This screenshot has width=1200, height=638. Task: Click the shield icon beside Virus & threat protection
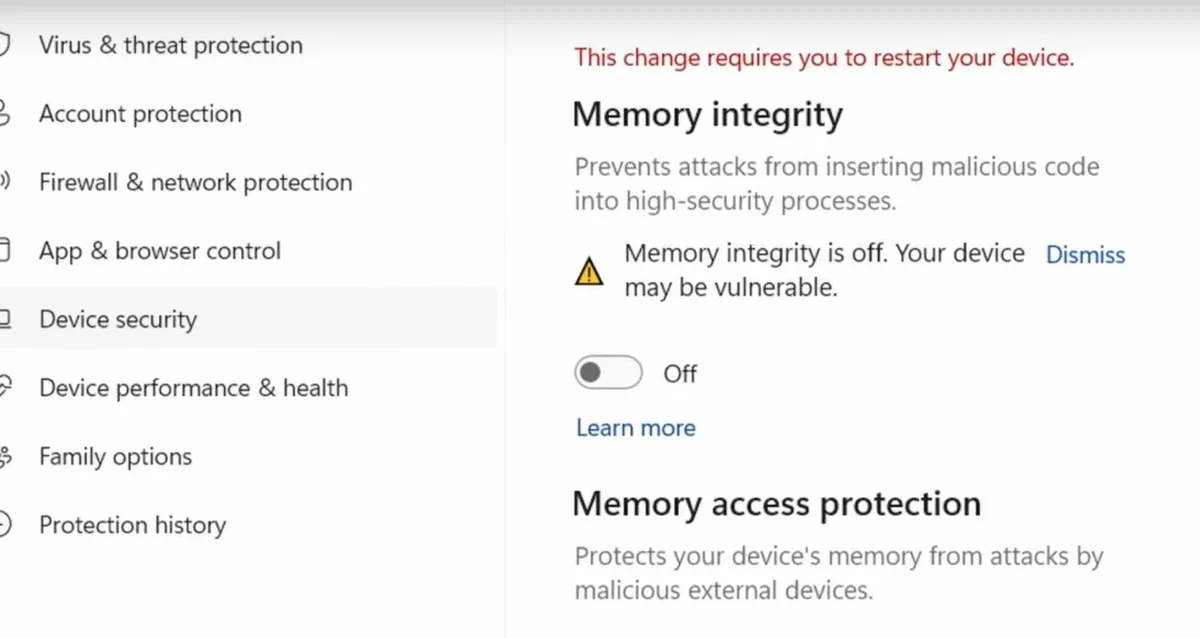point(4,45)
